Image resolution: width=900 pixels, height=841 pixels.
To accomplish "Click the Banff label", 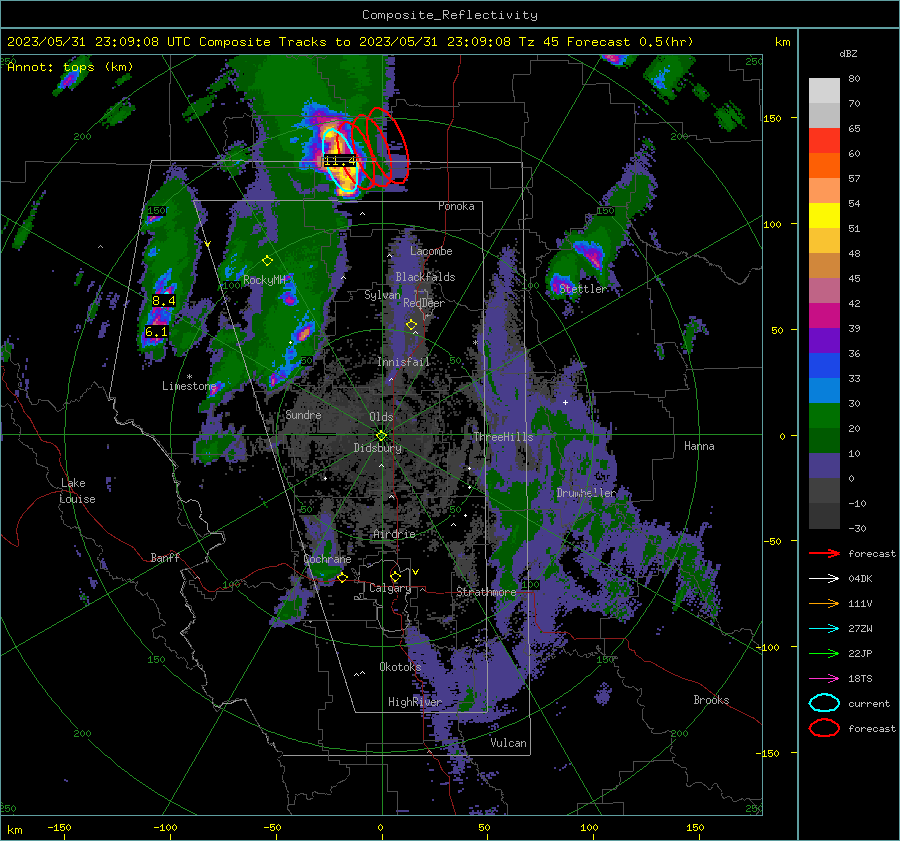I will point(165,557).
